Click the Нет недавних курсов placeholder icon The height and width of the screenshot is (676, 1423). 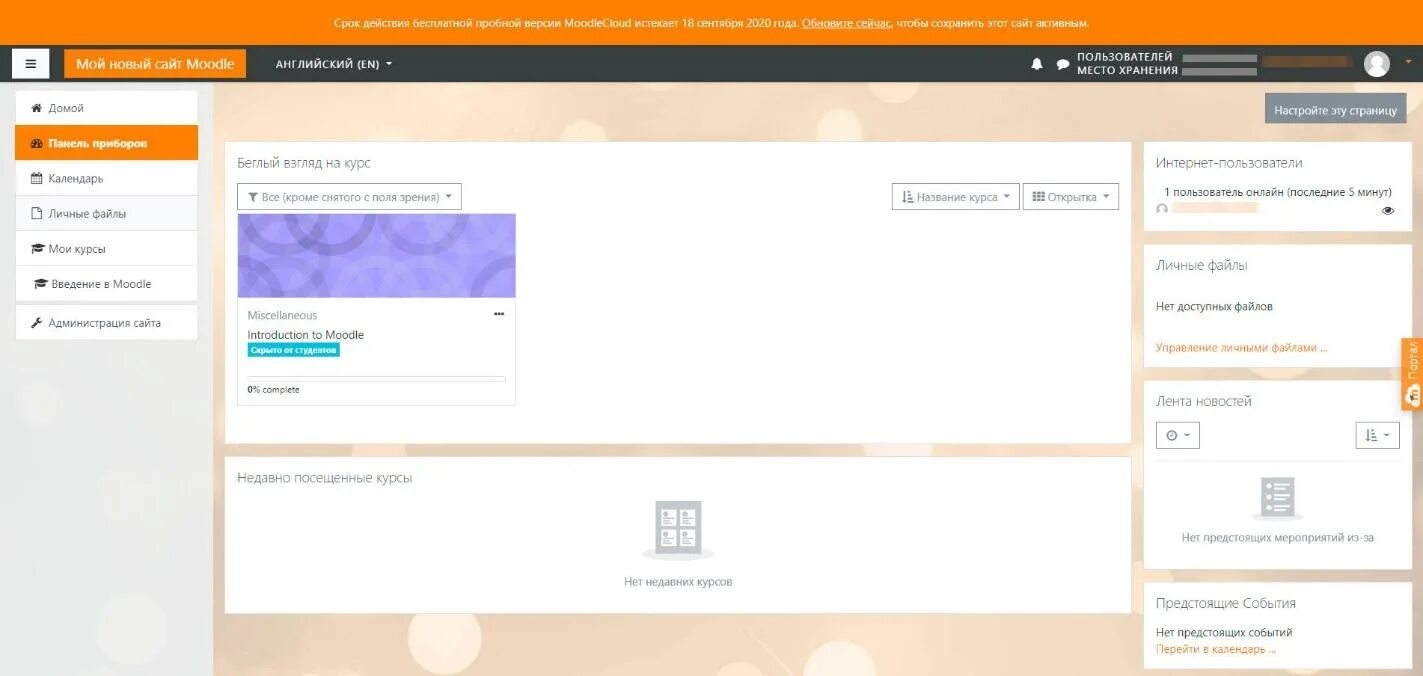click(x=678, y=530)
